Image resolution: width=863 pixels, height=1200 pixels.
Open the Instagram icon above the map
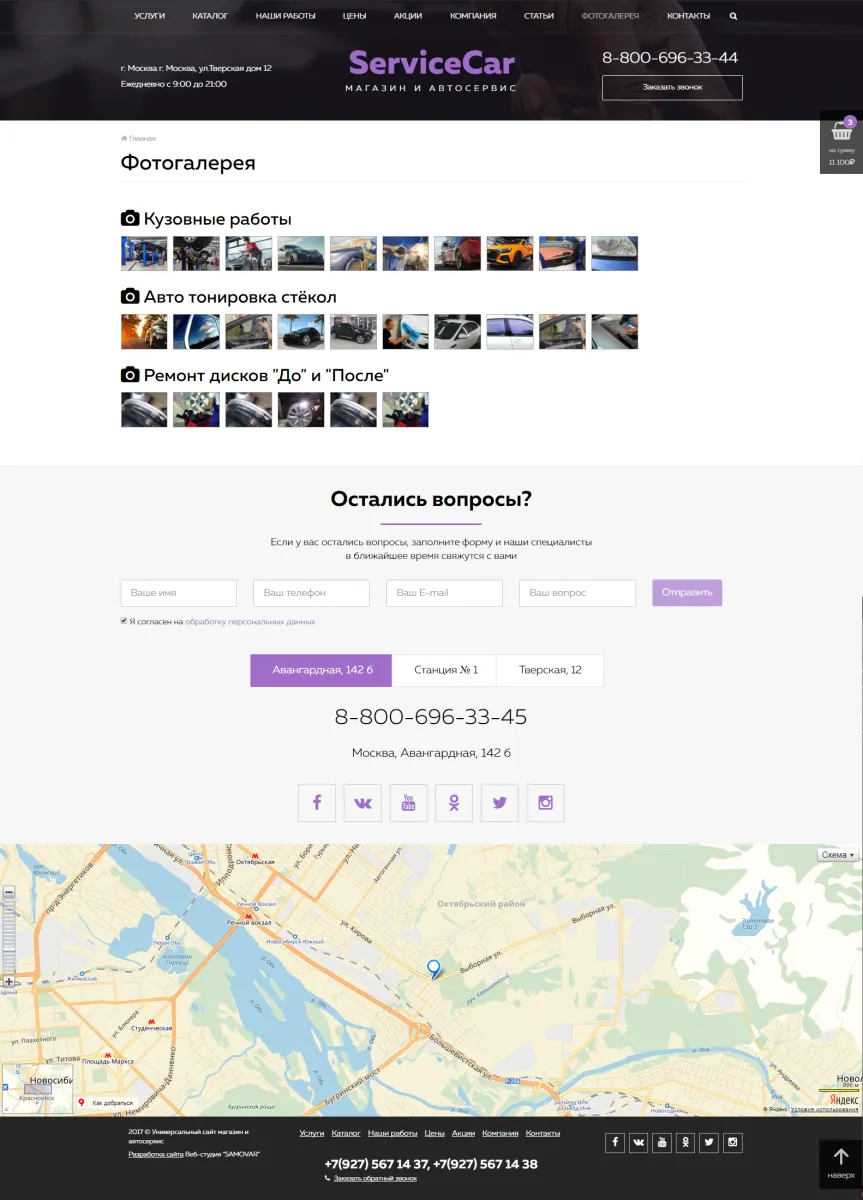545,802
